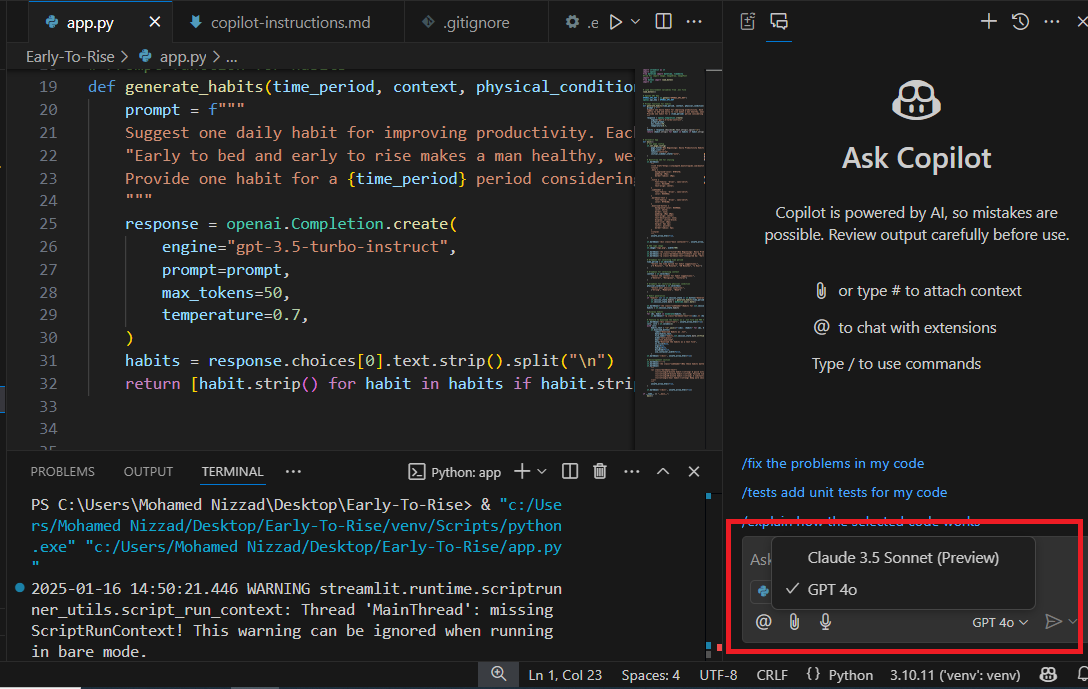This screenshot has height=689, width=1088.
Task: Select the Copilot chat view icon
Action: (779, 22)
